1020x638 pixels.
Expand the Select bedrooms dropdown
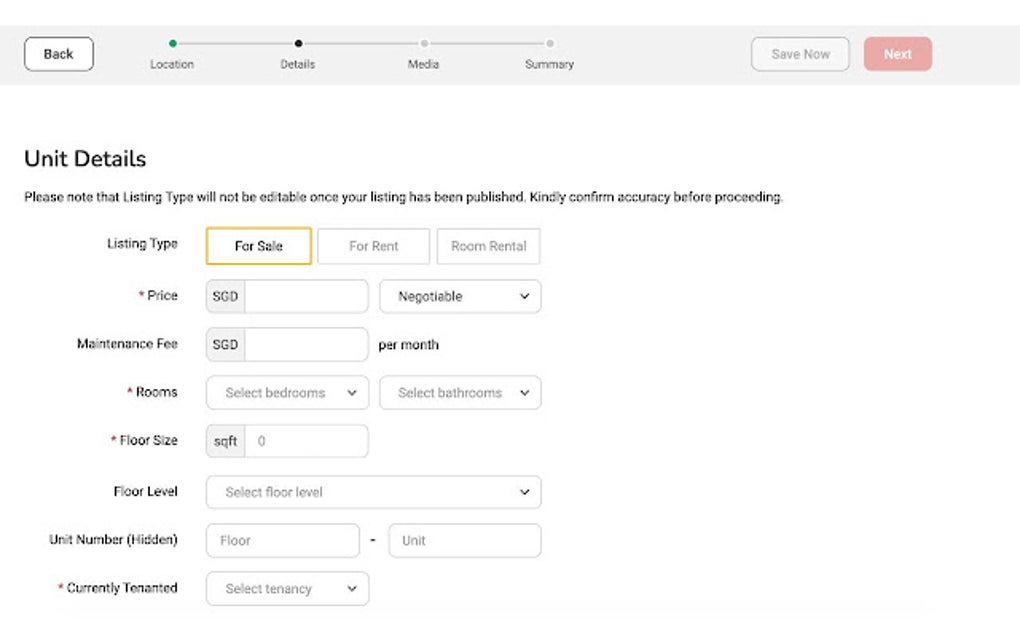pos(286,392)
